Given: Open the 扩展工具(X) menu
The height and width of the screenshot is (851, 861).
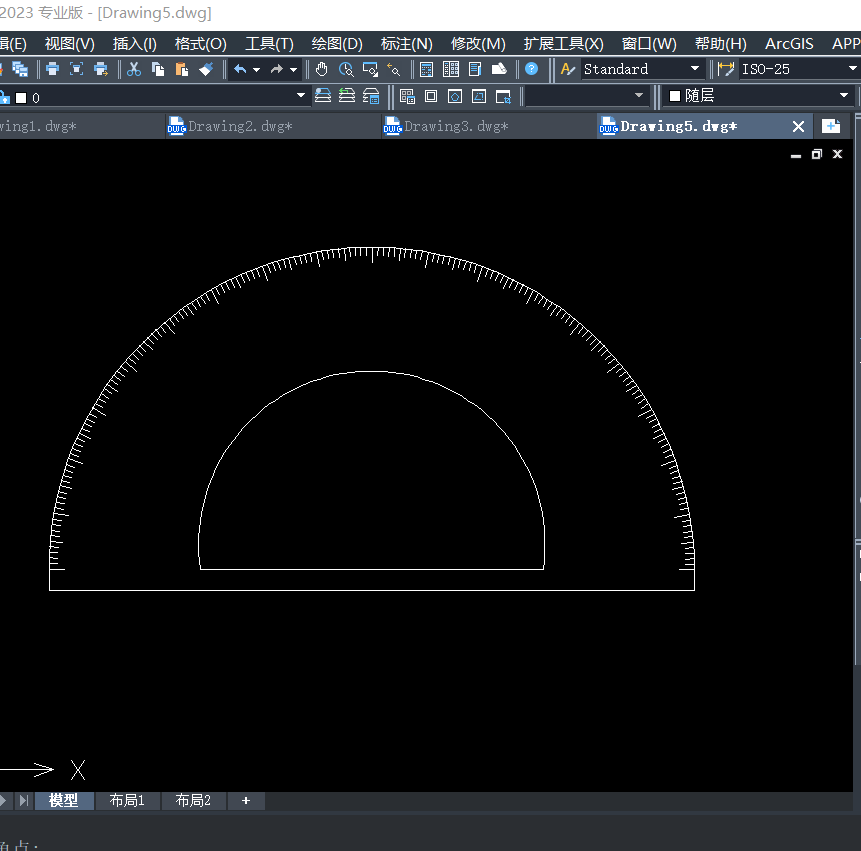Looking at the screenshot, I should (563, 44).
